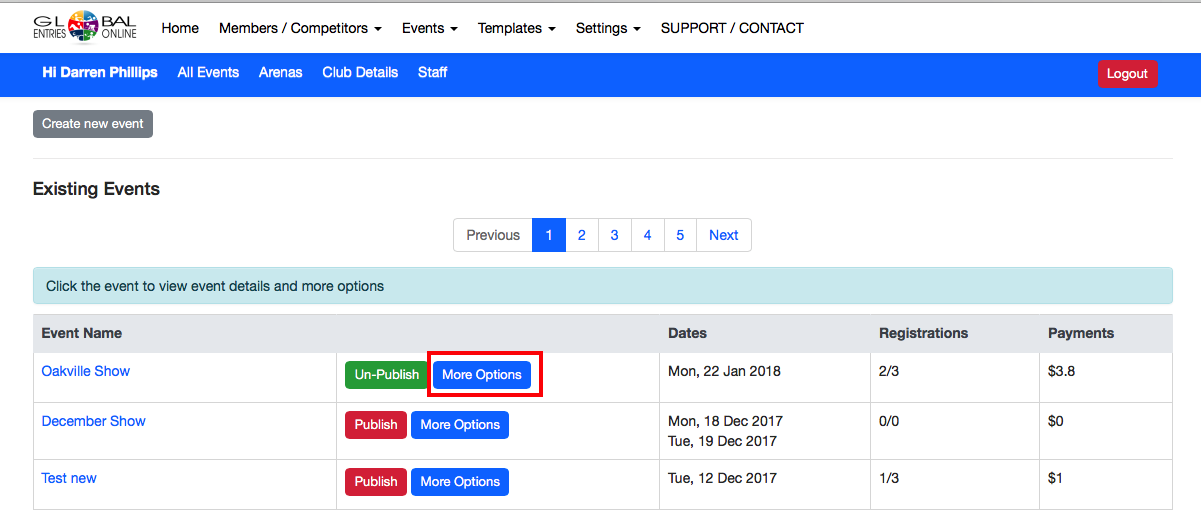Open Club Details

coord(360,72)
